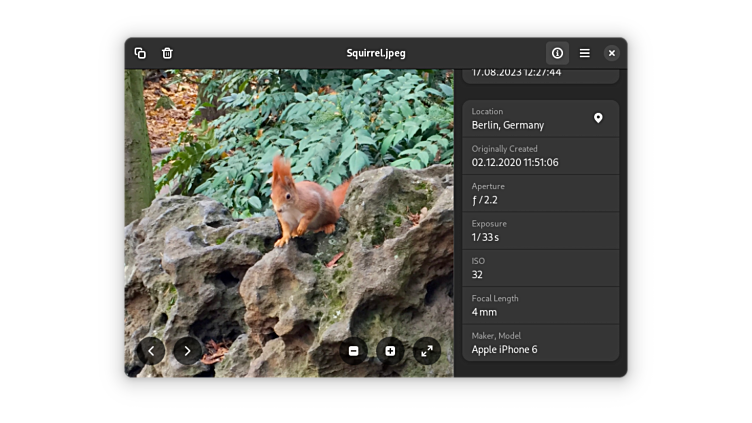
Task: Zoom in with the plus button
Action: coord(390,351)
